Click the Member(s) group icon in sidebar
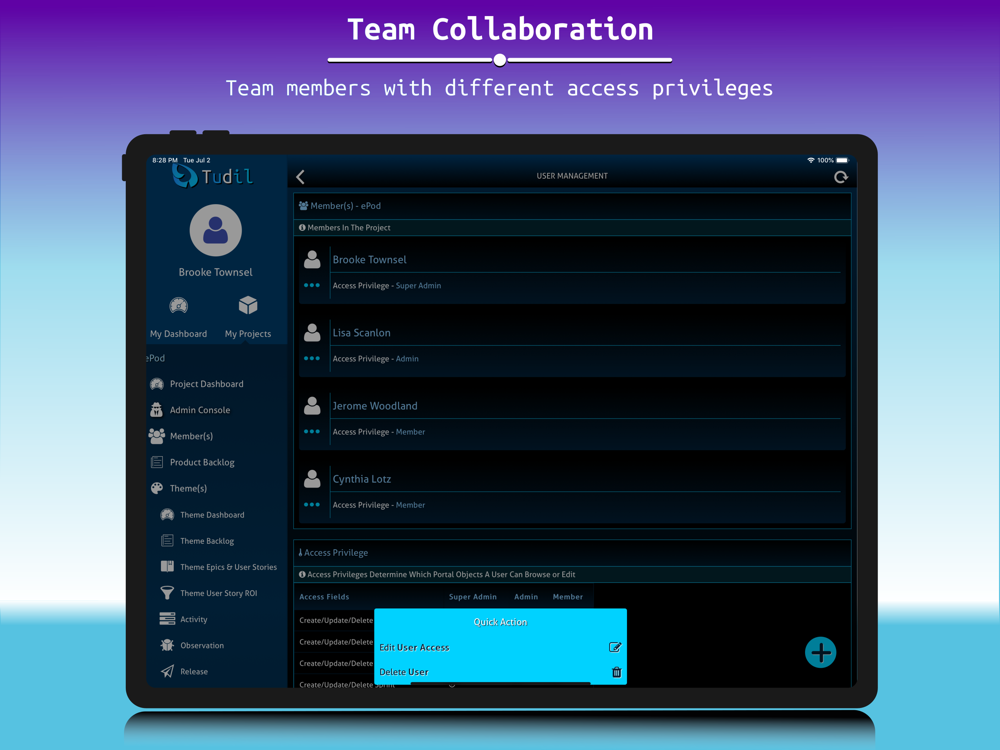 157,436
